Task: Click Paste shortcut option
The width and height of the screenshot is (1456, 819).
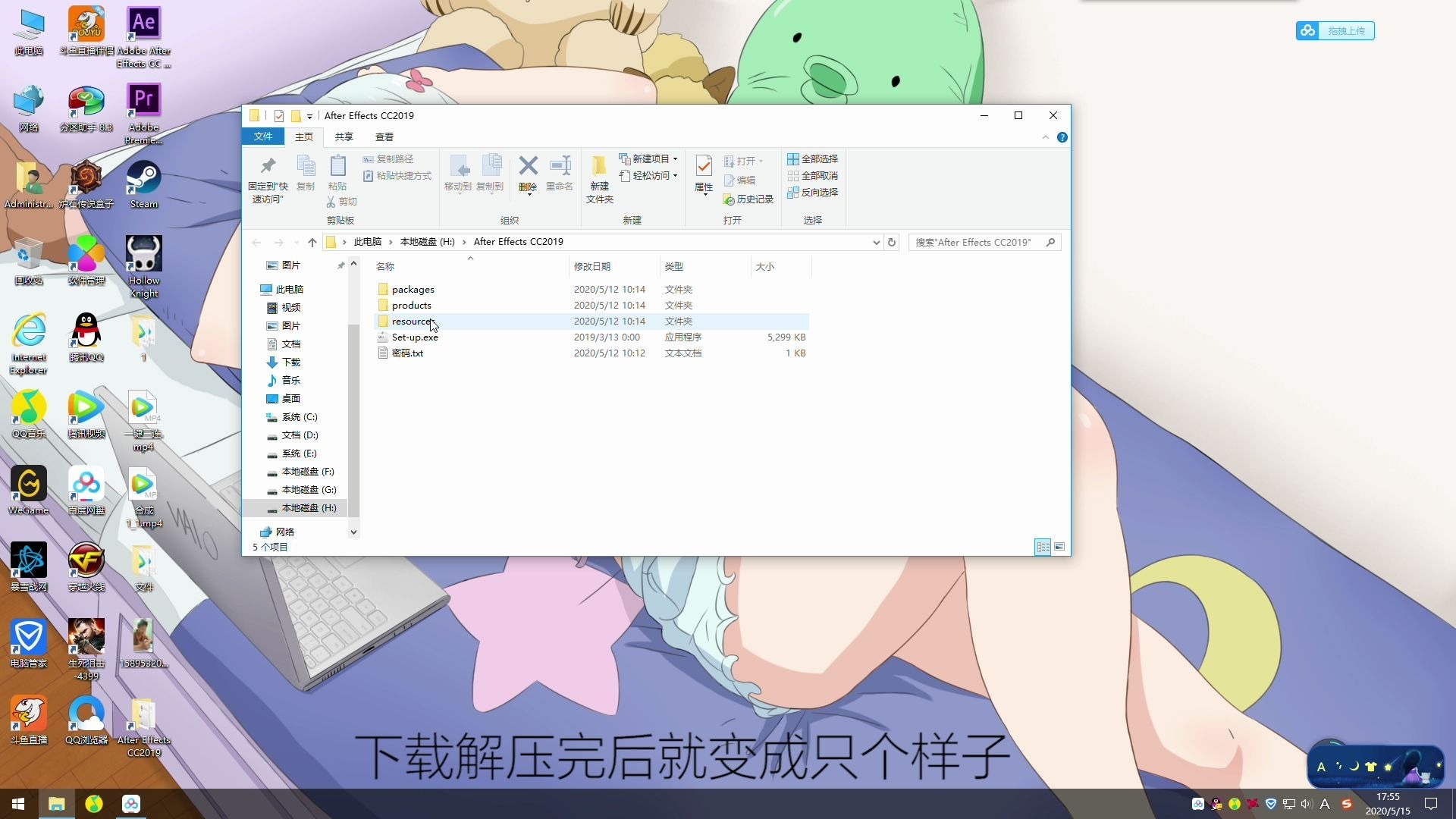Action: point(397,176)
